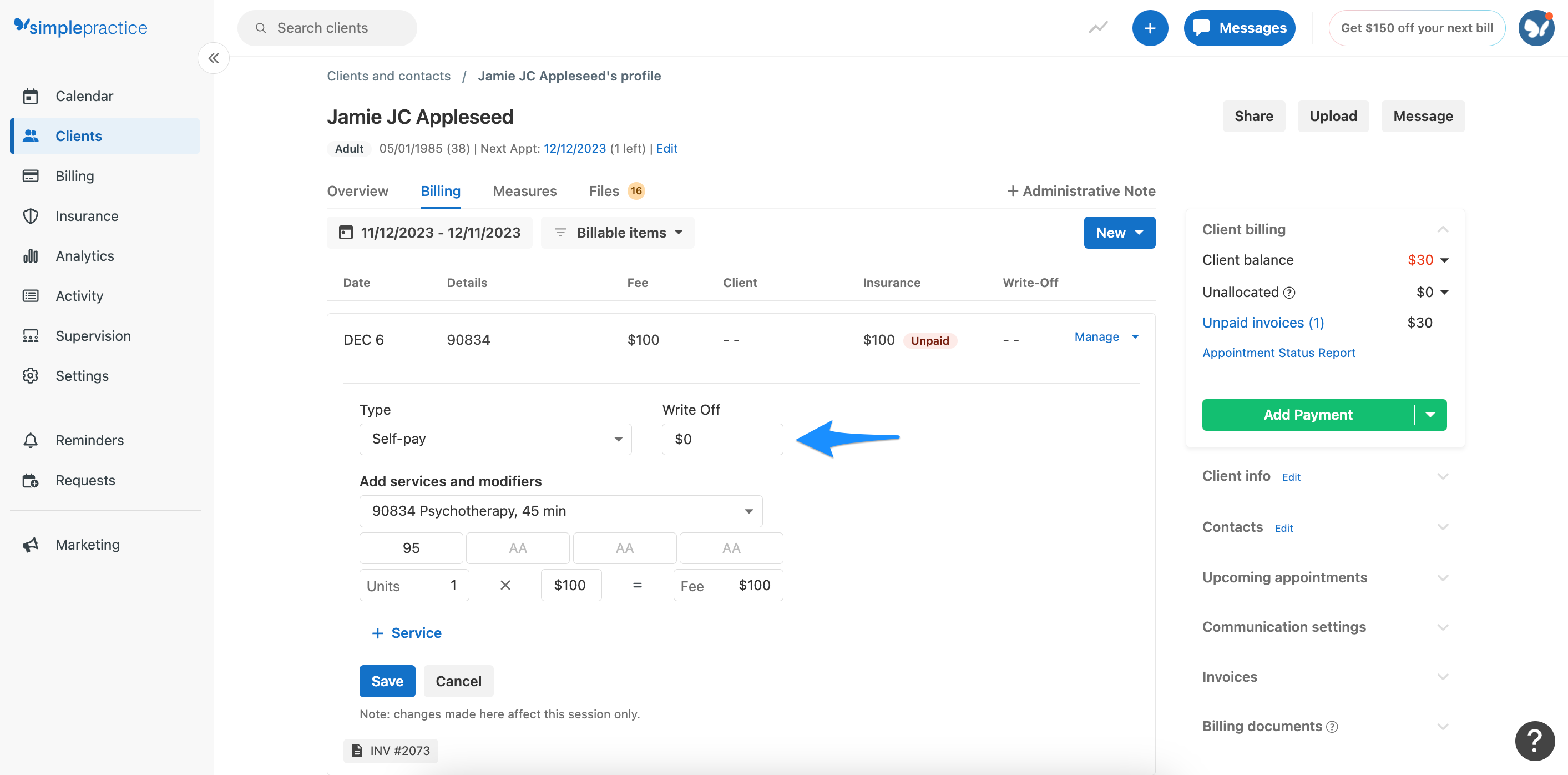Open the Insurance section
1568x775 pixels.
click(87, 215)
